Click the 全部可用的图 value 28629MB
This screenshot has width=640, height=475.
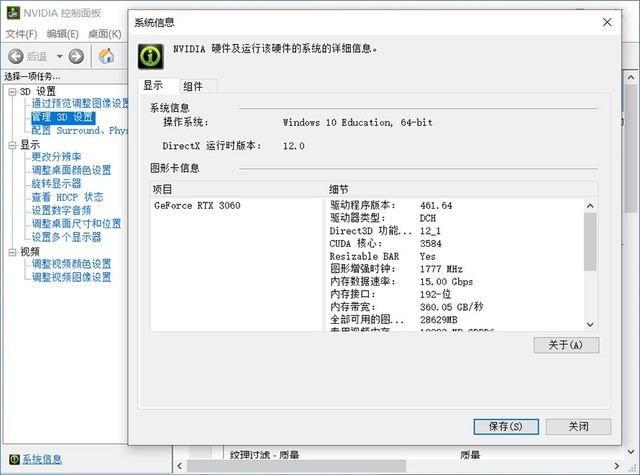tap(438, 320)
